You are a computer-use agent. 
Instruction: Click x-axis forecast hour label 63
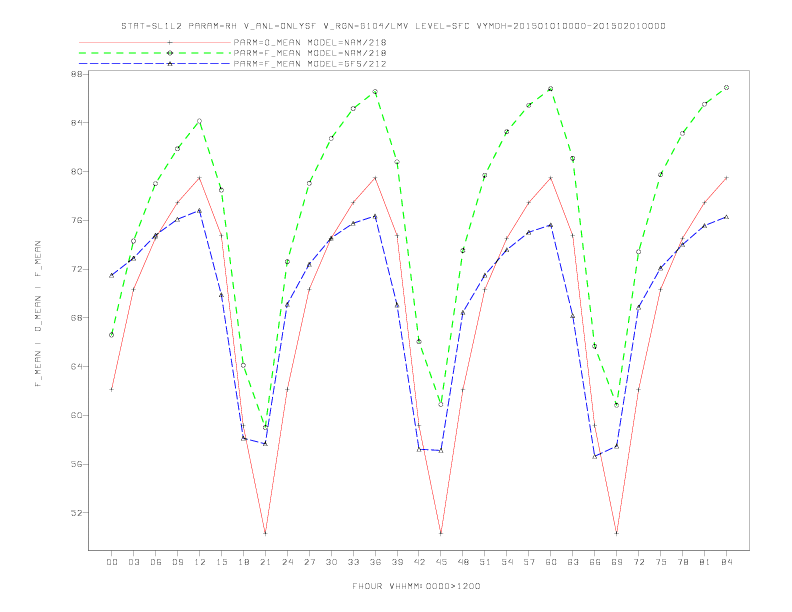[573, 562]
